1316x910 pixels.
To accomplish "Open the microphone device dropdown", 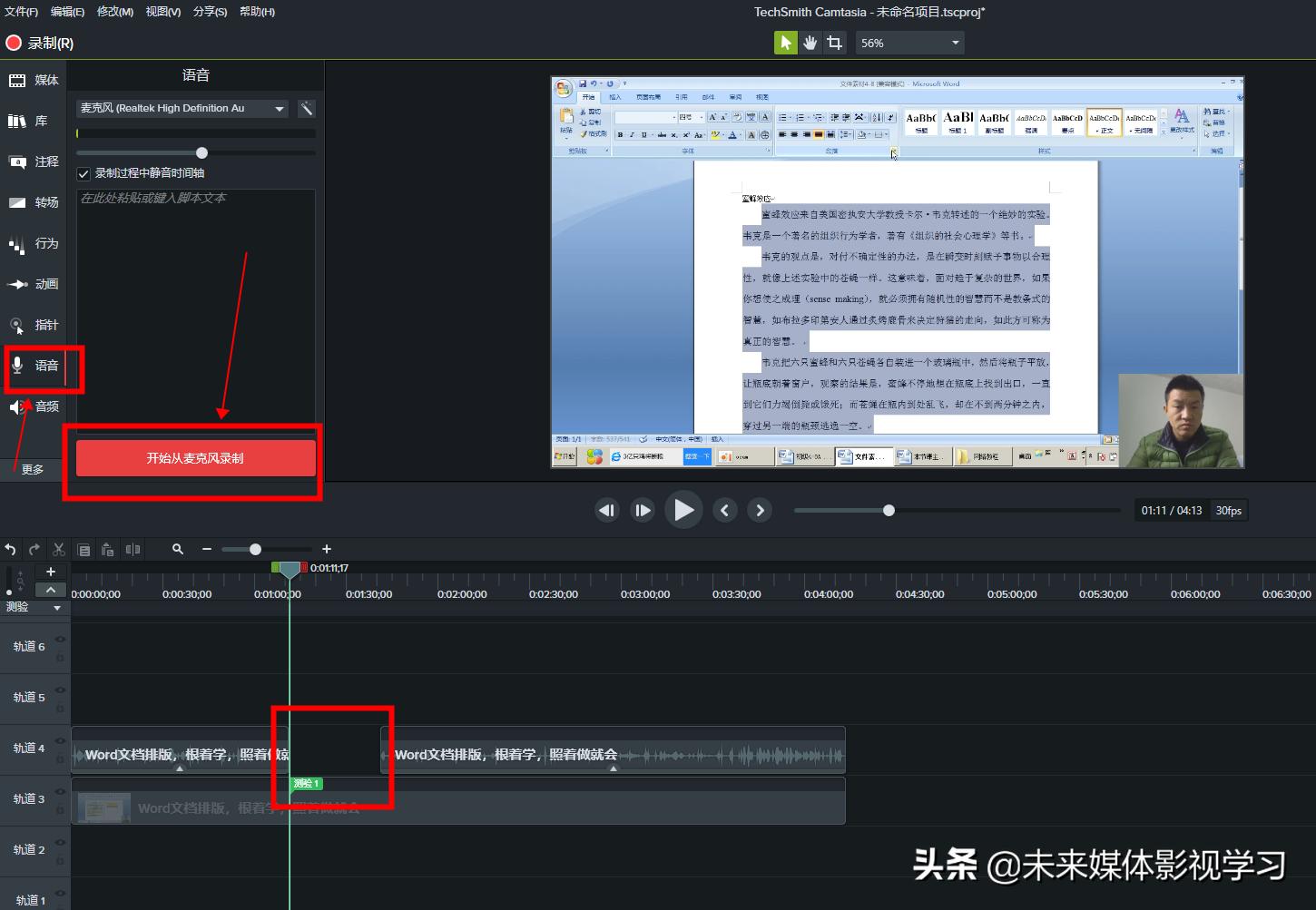I will tap(278, 108).
